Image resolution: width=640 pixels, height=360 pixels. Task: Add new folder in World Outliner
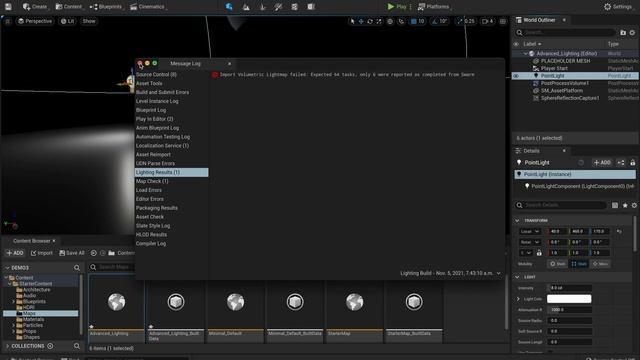(x=623, y=32)
